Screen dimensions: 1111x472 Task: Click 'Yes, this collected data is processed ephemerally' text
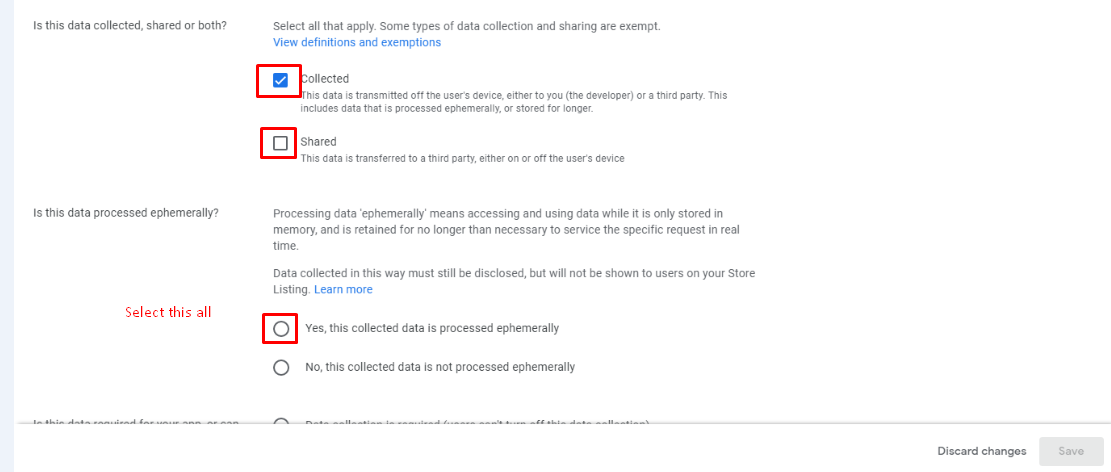(432, 328)
